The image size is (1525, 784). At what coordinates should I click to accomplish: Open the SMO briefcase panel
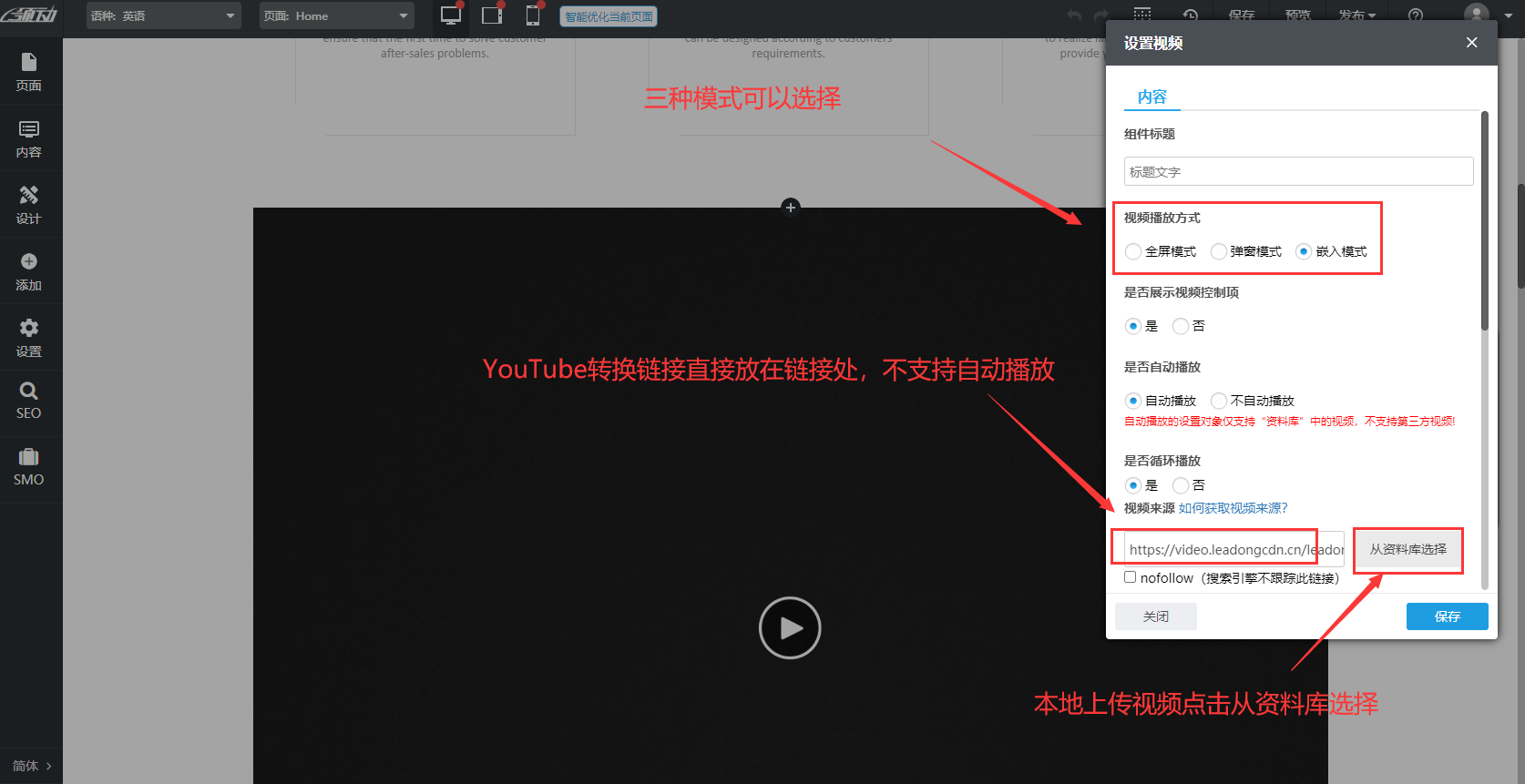click(29, 467)
